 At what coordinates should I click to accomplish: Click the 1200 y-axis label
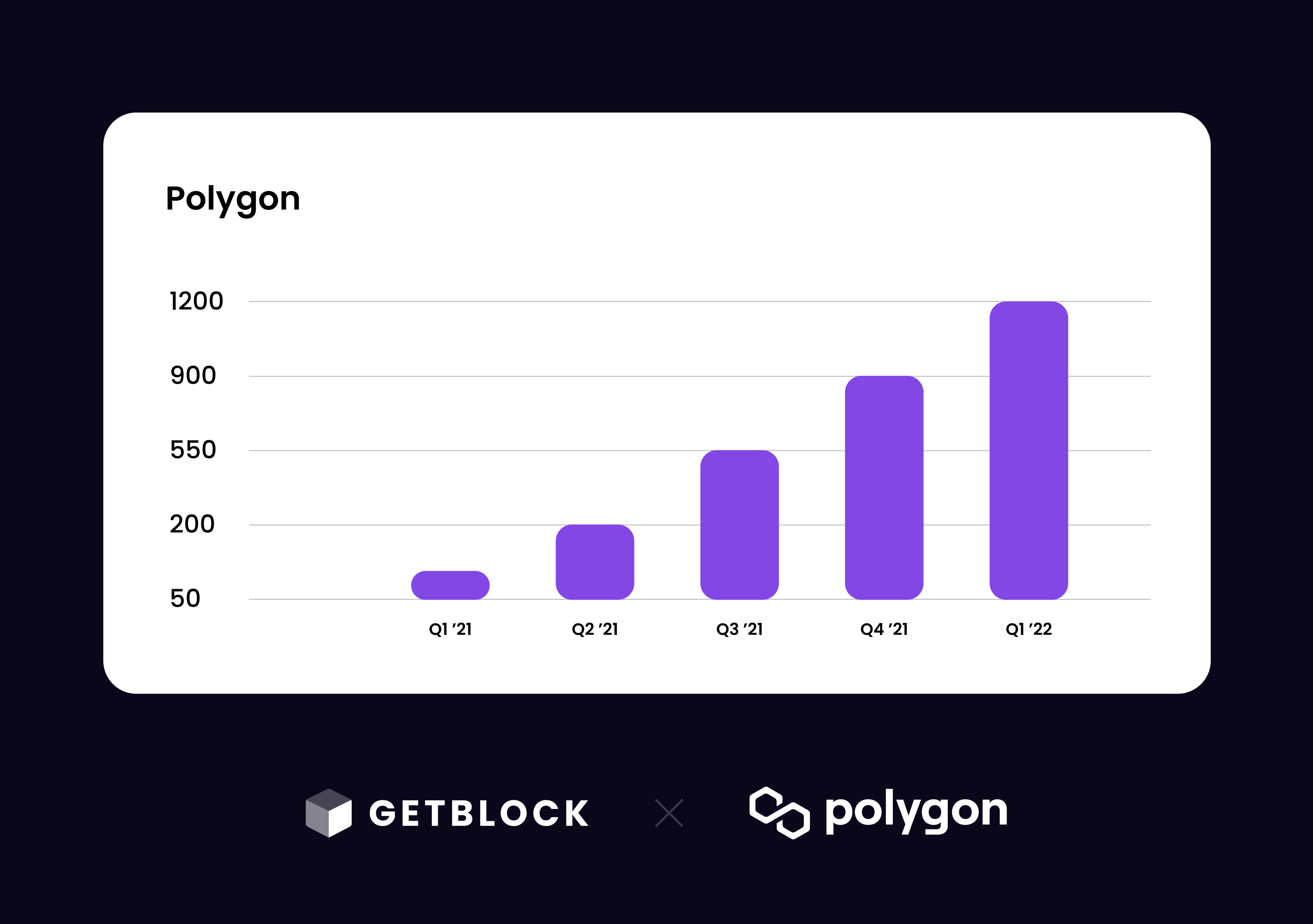[x=197, y=301]
